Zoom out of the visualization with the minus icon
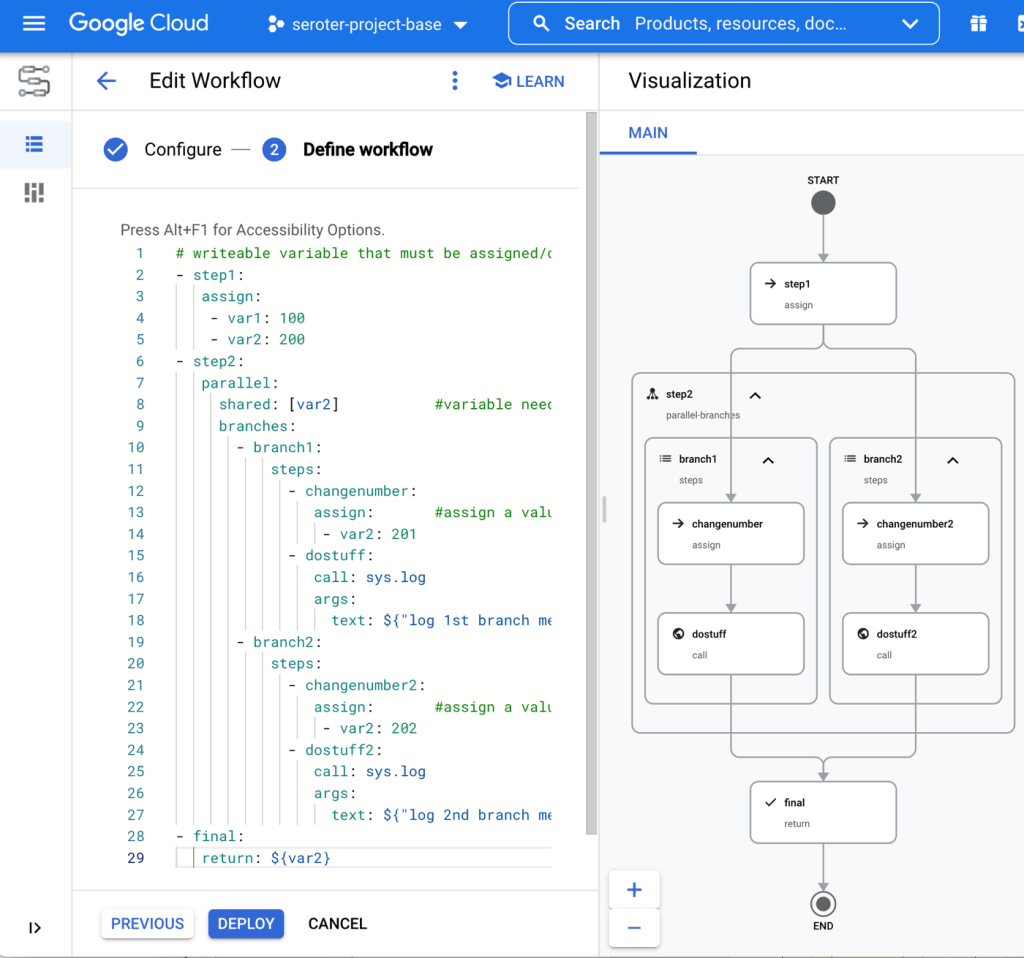1024x958 pixels. tap(634, 929)
